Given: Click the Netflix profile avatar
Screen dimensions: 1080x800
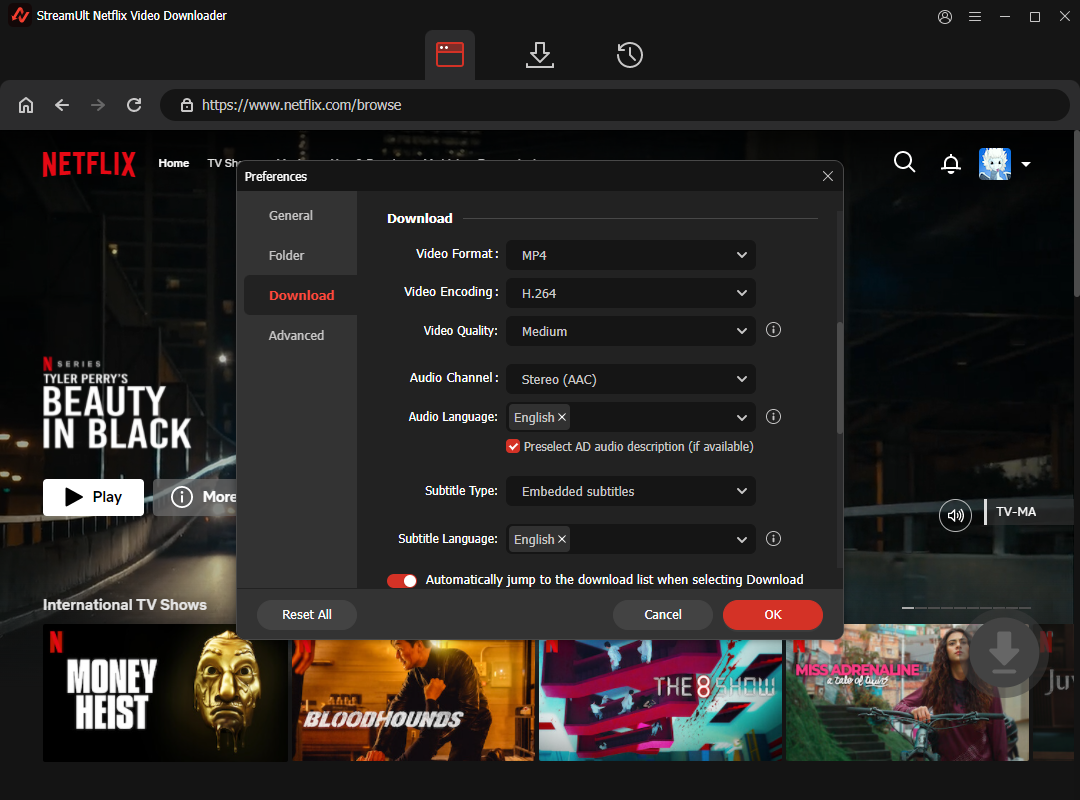Looking at the screenshot, I should tap(995, 164).
